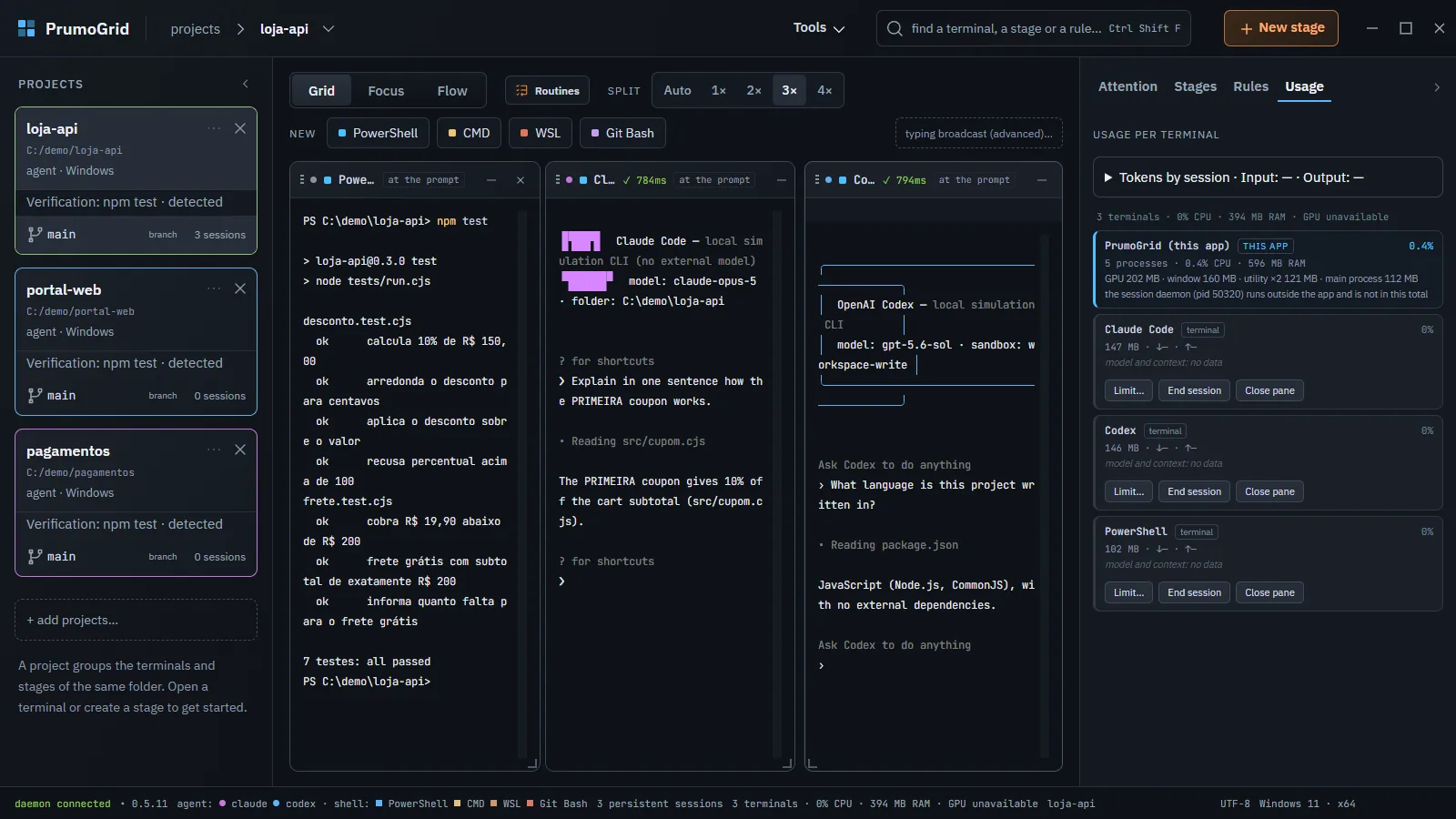This screenshot has width=1456, height=819.
Task: Set split to Auto
Action: click(677, 91)
